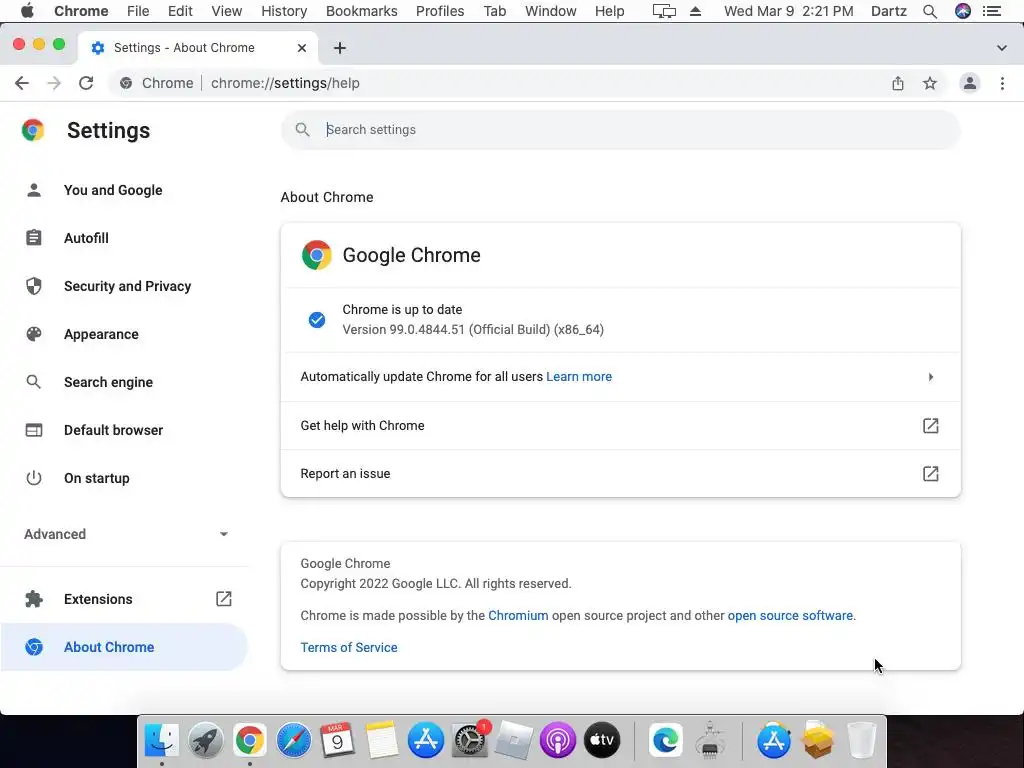Open Finder from the Dock
The height and width of the screenshot is (768, 1024).
pyautogui.click(x=161, y=740)
